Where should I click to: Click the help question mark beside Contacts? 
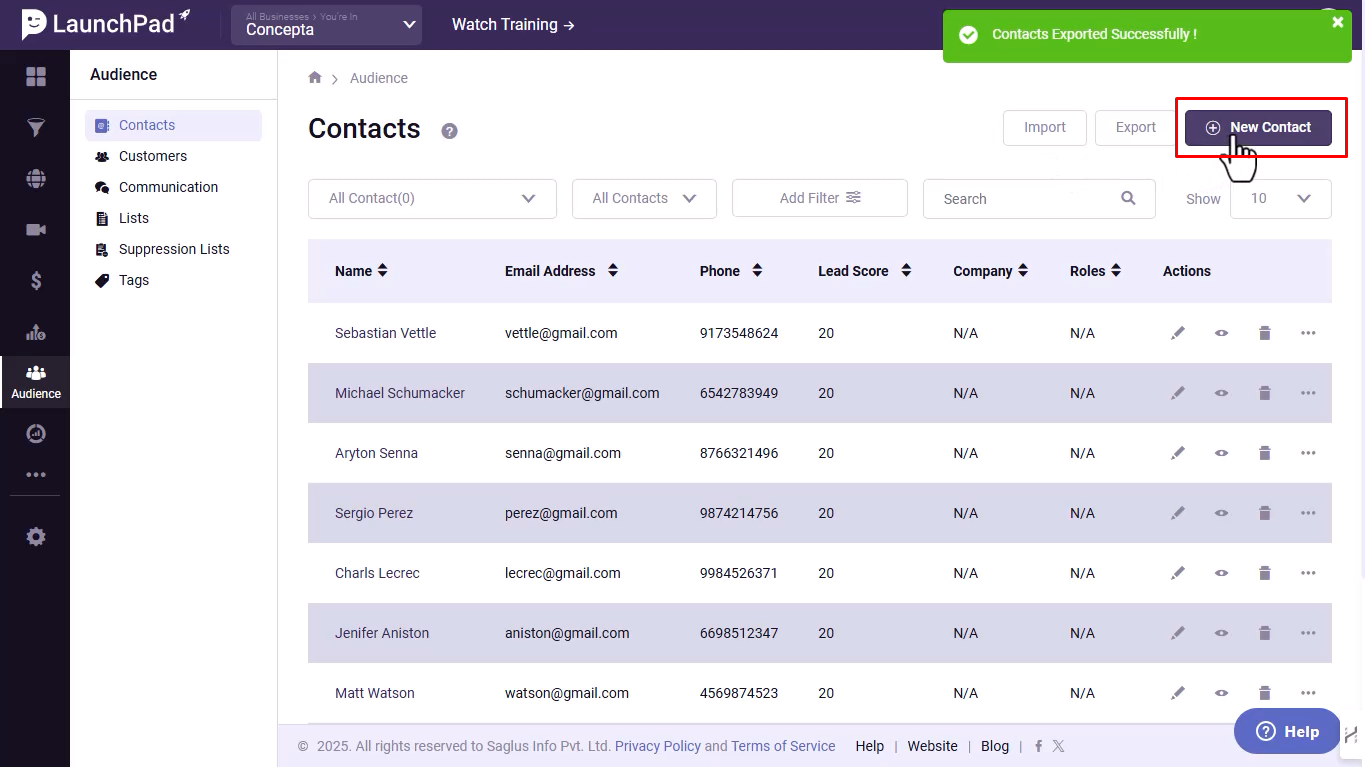tap(449, 131)
